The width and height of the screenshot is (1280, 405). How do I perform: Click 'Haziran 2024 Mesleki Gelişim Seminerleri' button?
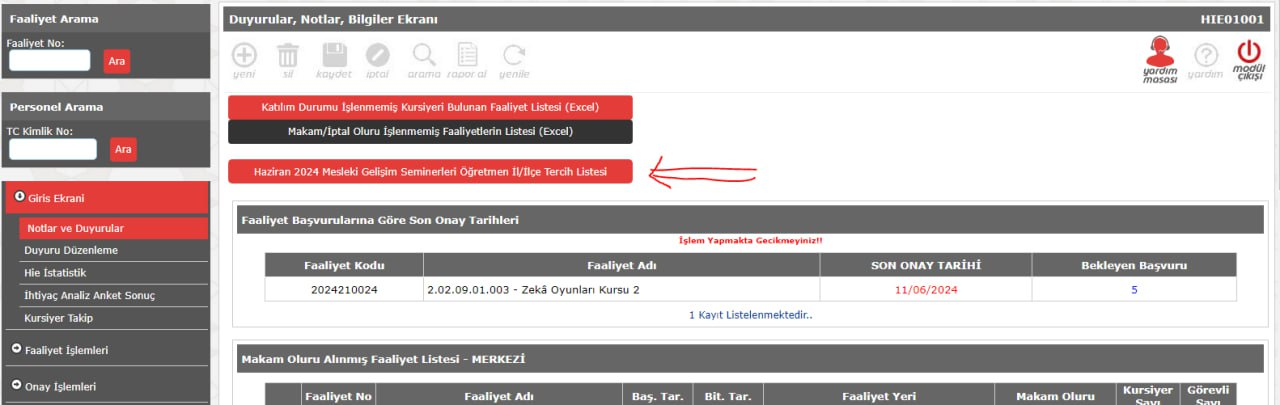430,172
